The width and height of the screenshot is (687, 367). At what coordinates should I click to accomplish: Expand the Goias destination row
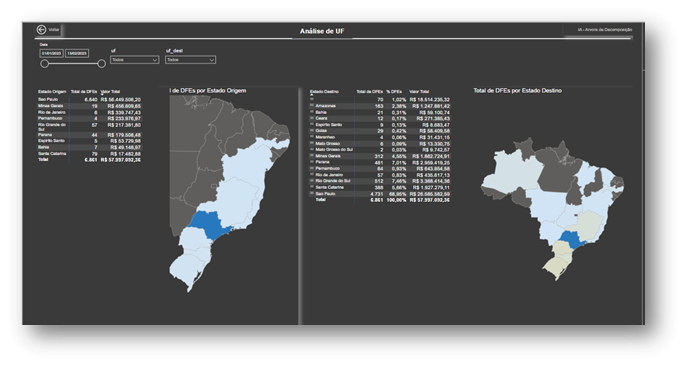[312, 131]
